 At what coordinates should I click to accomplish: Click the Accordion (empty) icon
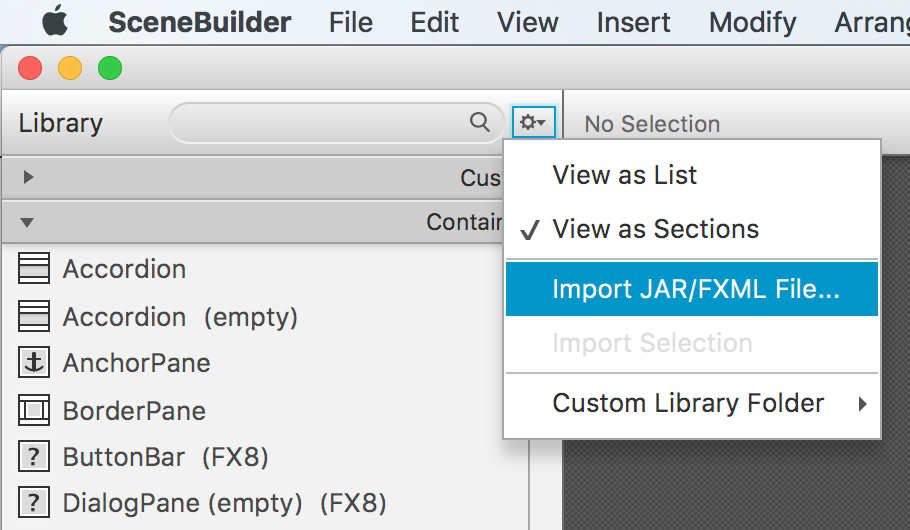34,317
